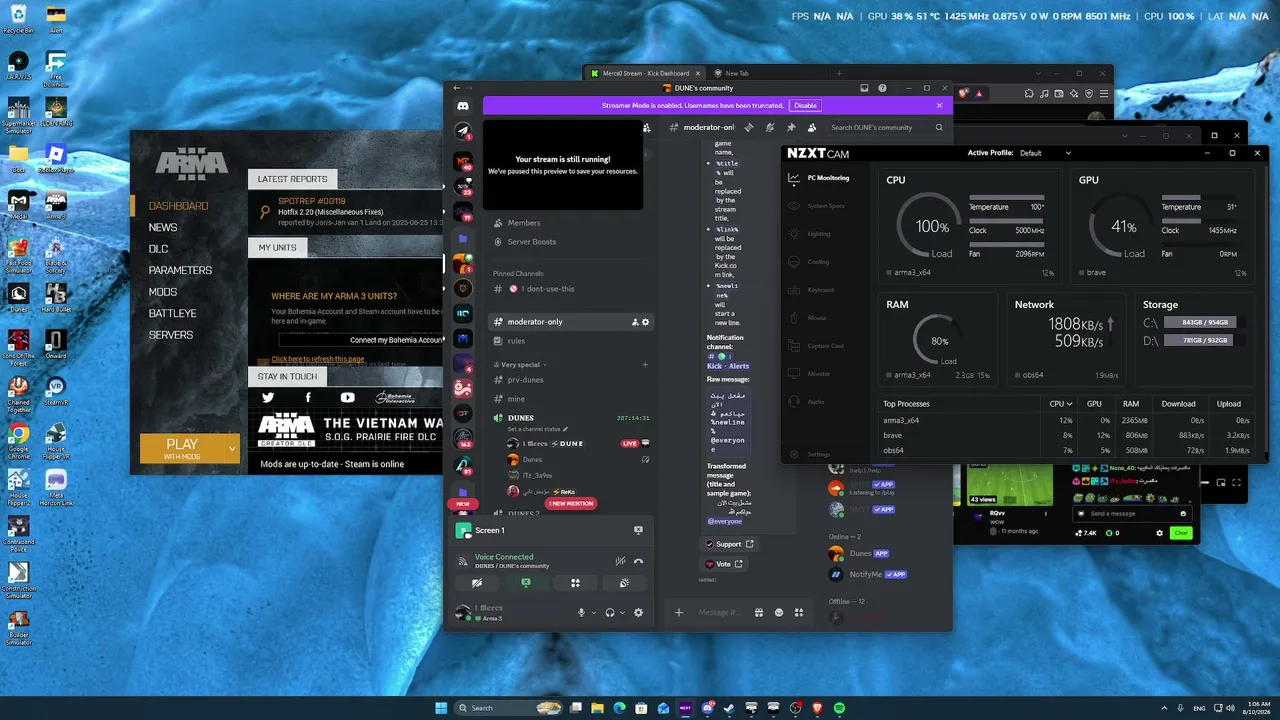Disconnect from Discord voice channel
1280x720 pixels.
click(639, 561)
